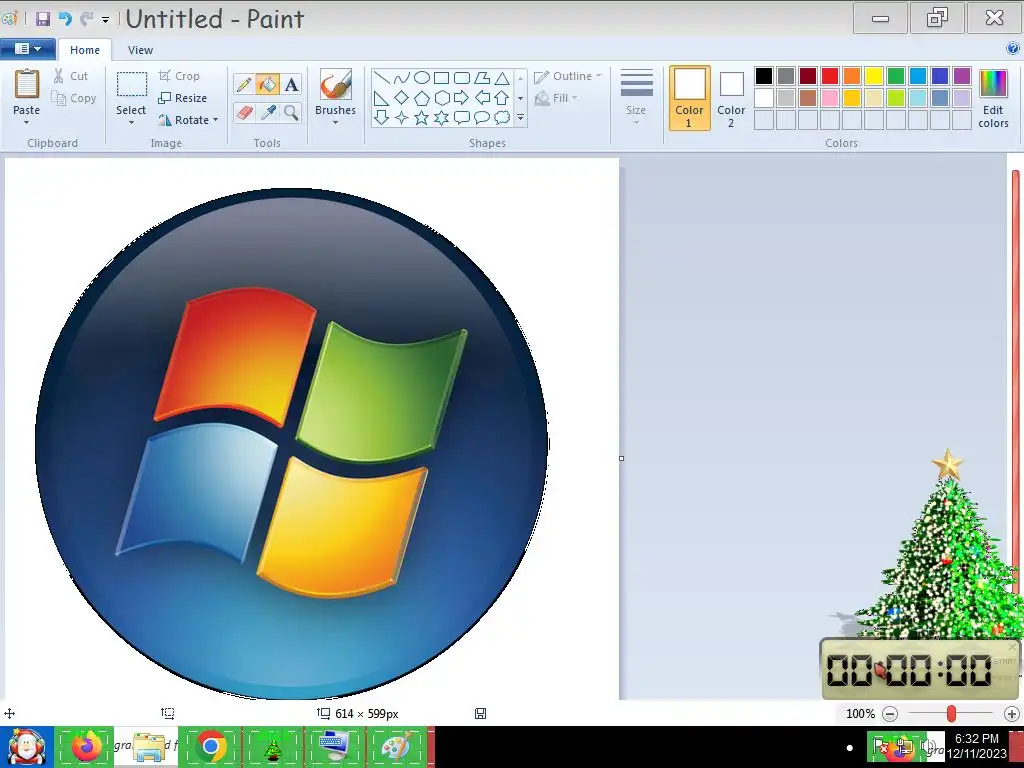Select the Text tool

pos(291,84)
